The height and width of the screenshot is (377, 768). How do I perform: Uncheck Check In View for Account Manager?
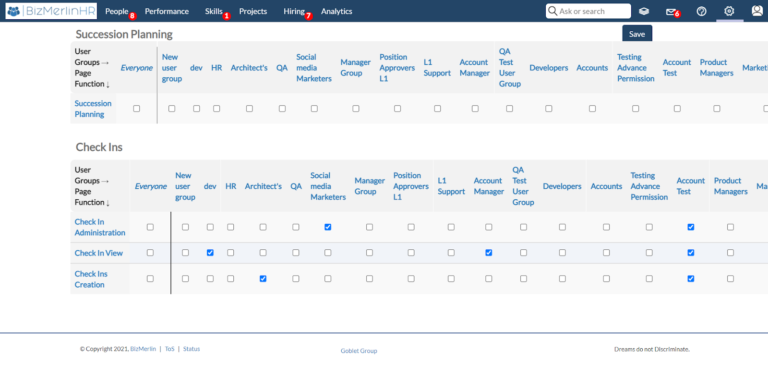pos(488,253)
